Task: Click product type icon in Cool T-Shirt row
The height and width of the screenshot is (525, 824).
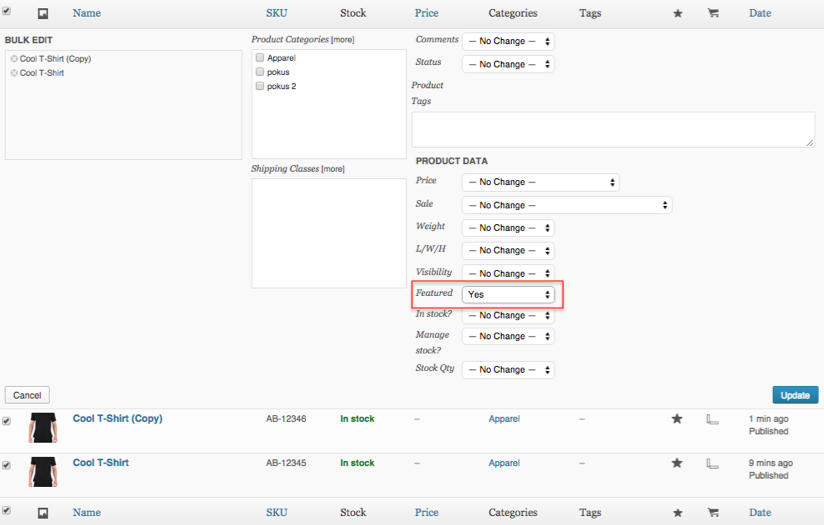Action: tap(712, 464)
